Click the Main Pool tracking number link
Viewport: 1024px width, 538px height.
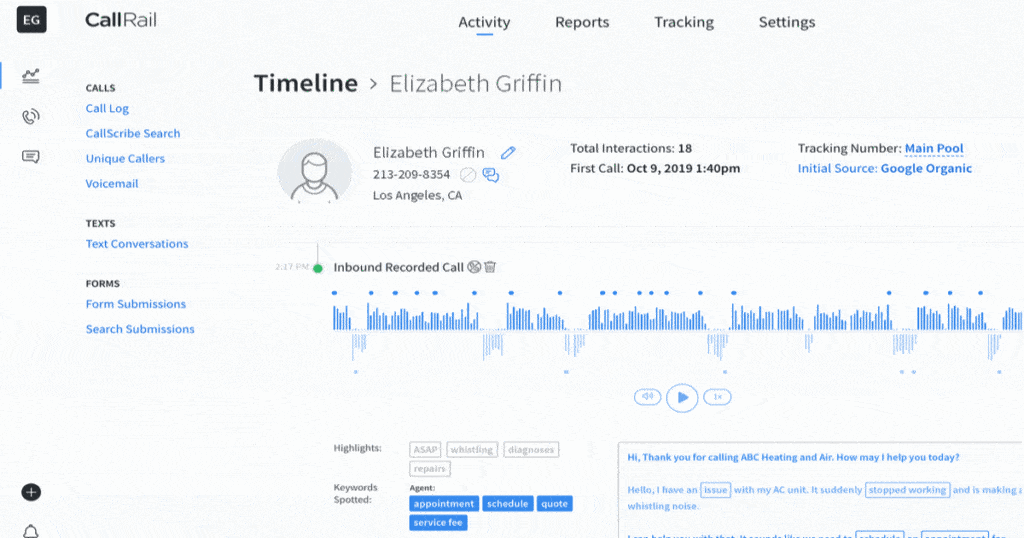934,148
